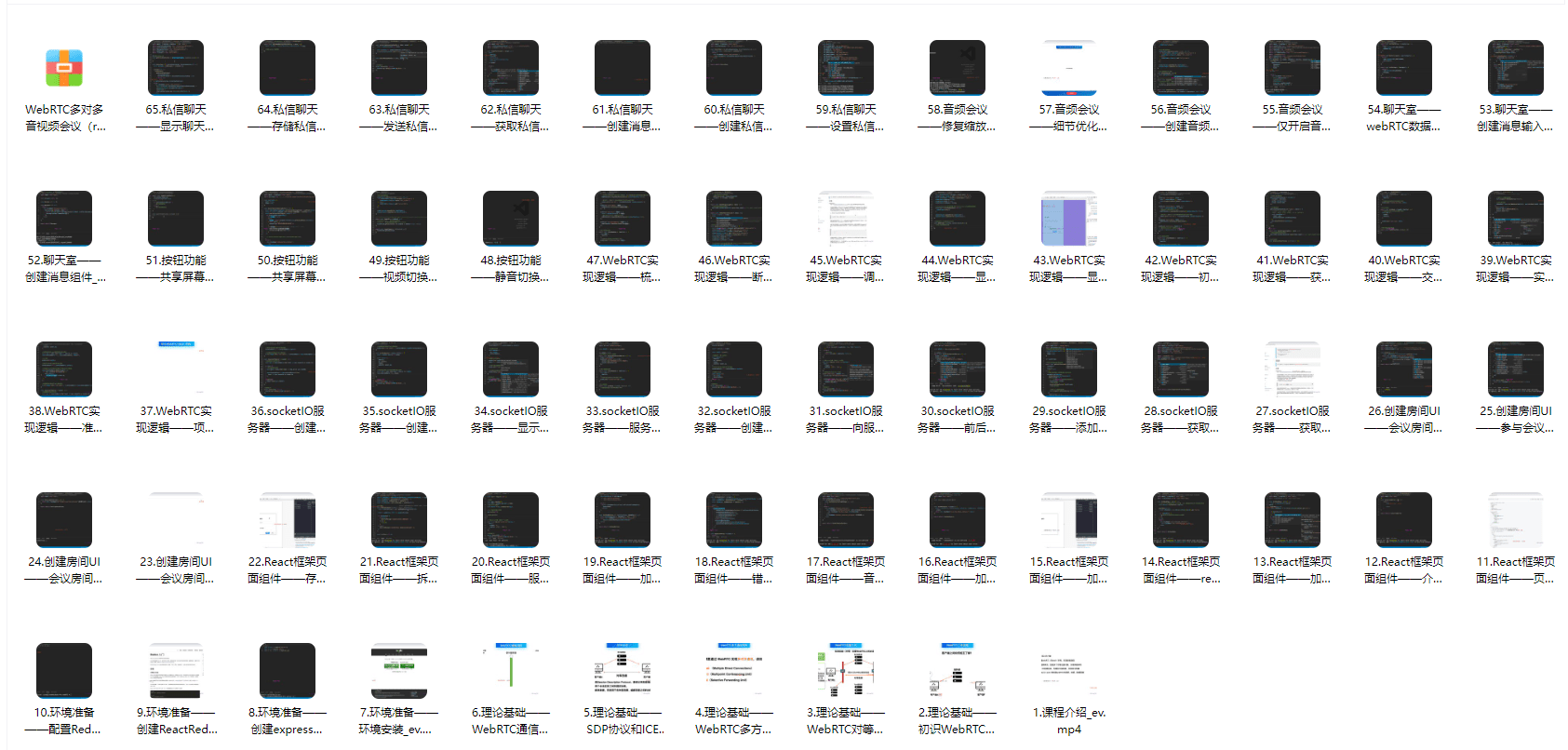Select the 22.React框架页面组件 video thumbnail
1568x750 pixels.
click(x=287, y=520)
